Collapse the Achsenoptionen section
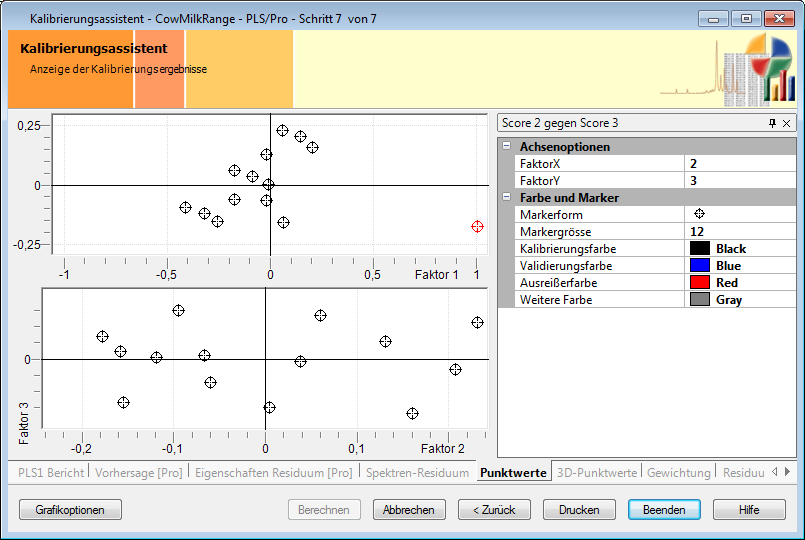The height and width of the screenshot is (540, 805). (x=506, y=147)
